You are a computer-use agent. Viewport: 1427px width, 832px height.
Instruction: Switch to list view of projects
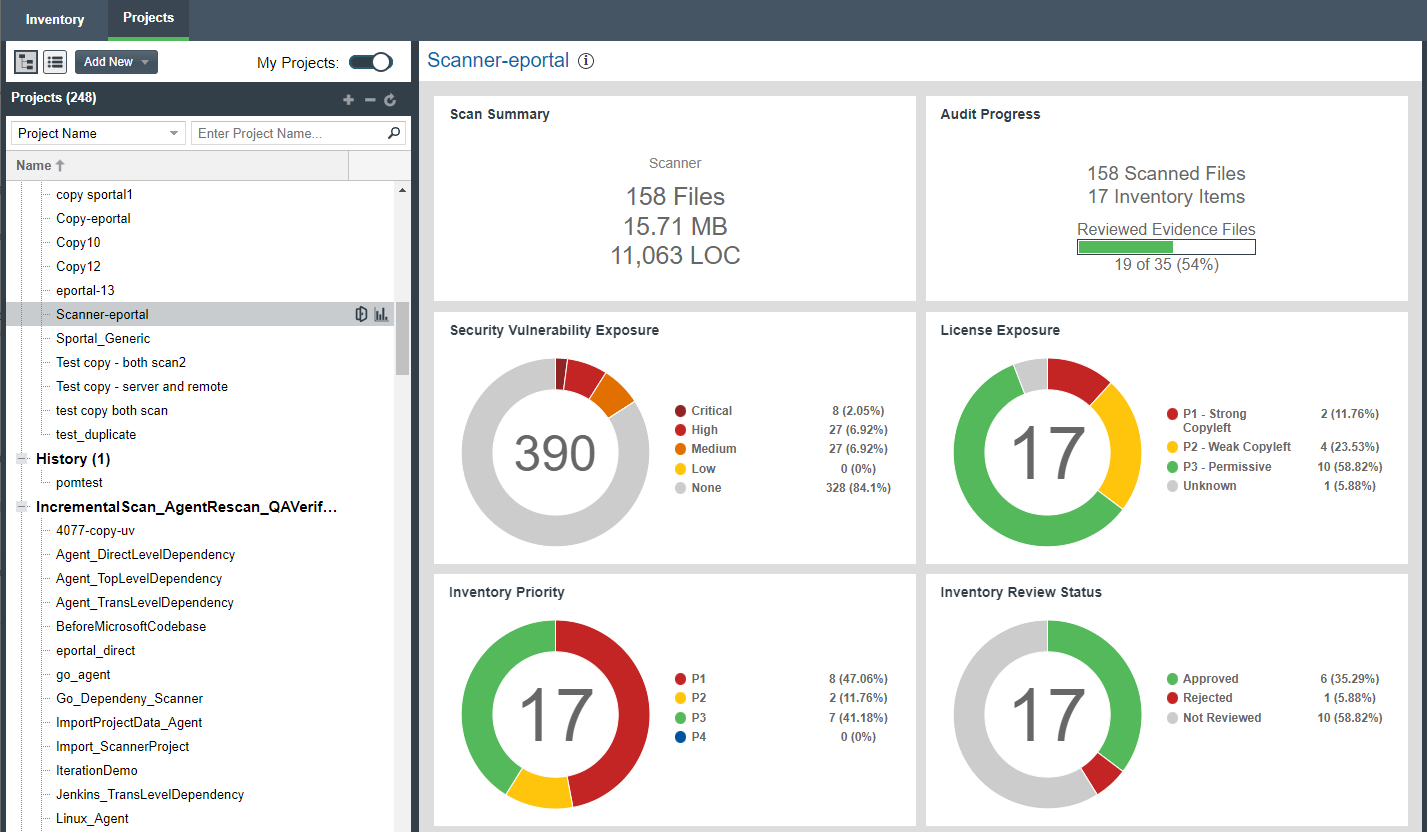tap(55, 61)
